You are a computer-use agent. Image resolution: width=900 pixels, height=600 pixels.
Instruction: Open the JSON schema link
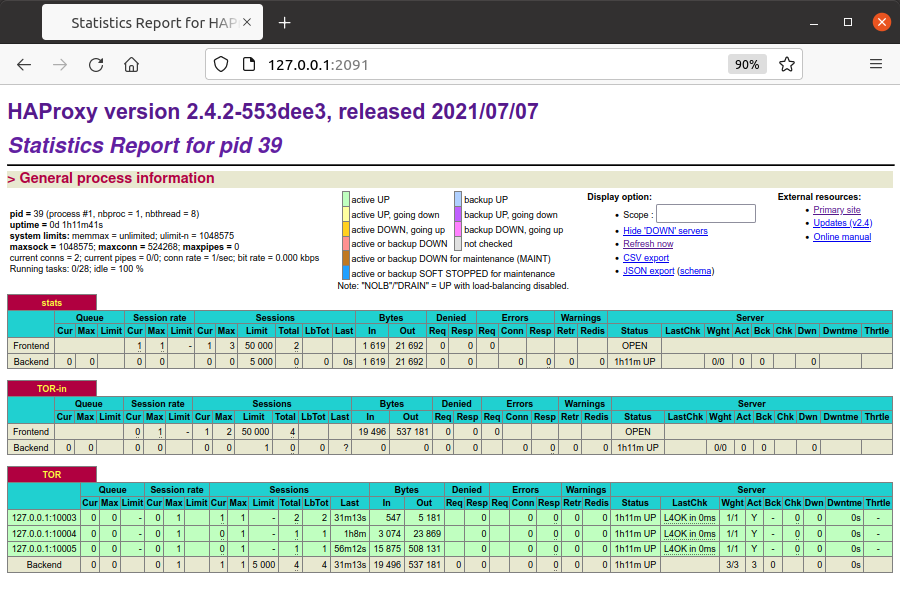(697, 271)
